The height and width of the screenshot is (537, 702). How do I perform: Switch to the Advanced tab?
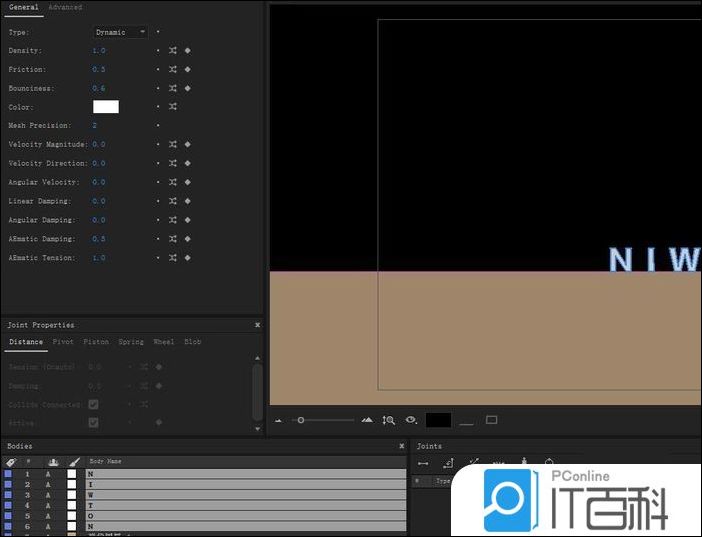click(65, 7)
